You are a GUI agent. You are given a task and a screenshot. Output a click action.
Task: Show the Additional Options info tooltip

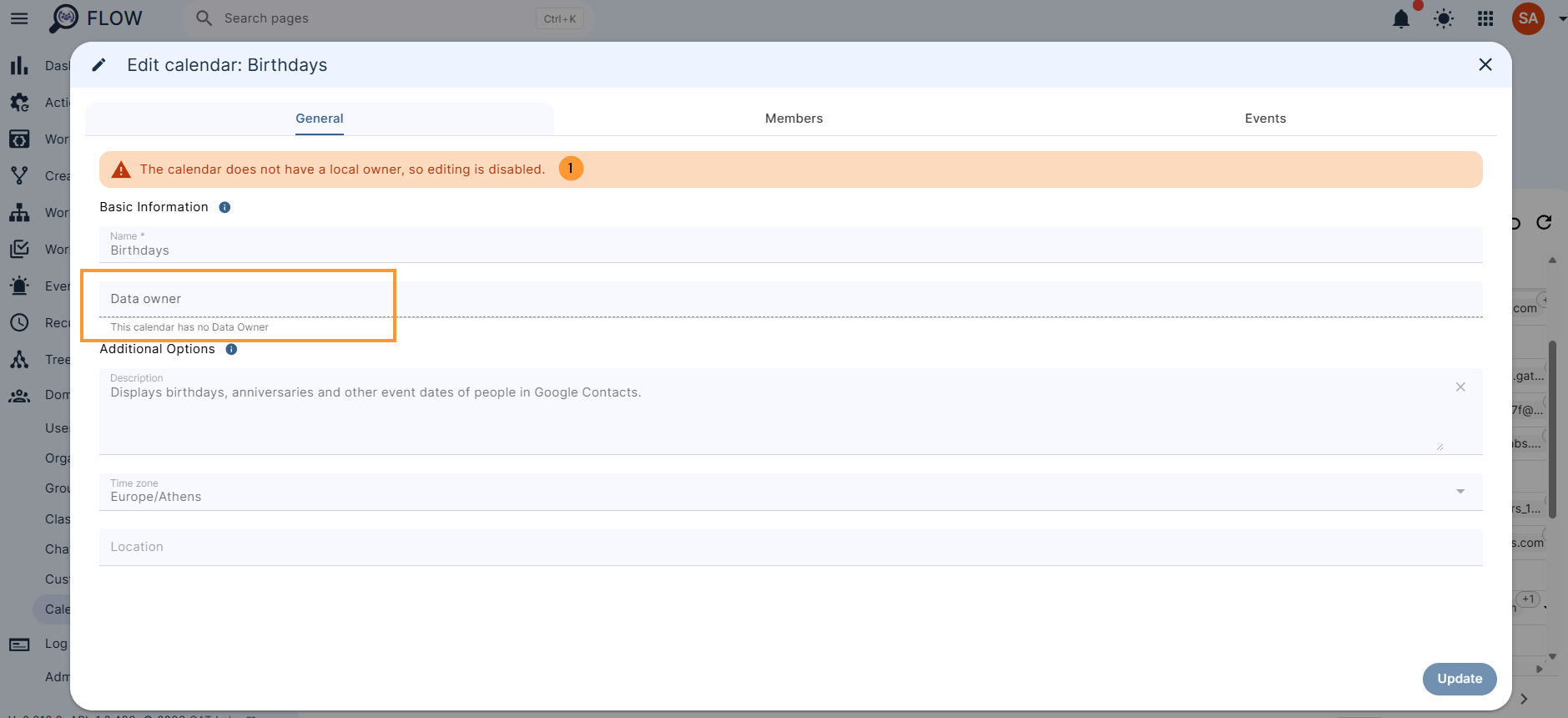point(231,349)
